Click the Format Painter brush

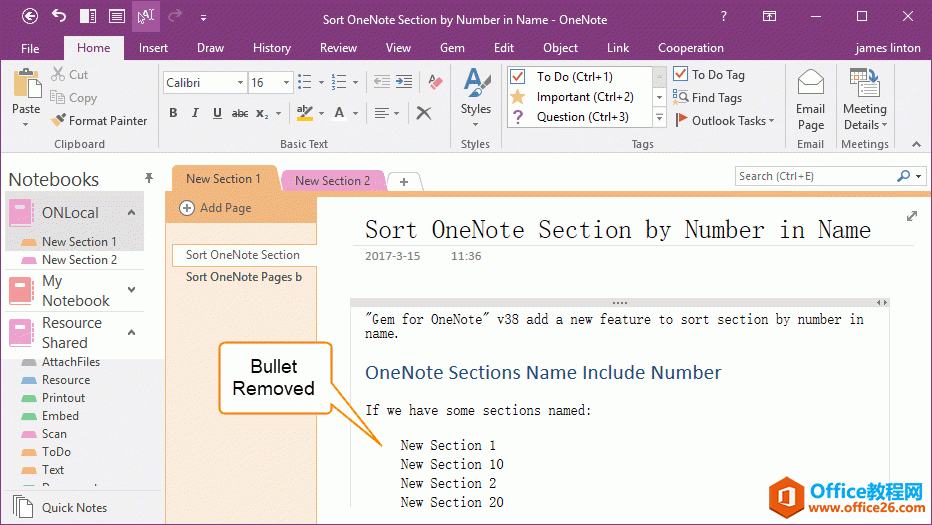[98, 121]
